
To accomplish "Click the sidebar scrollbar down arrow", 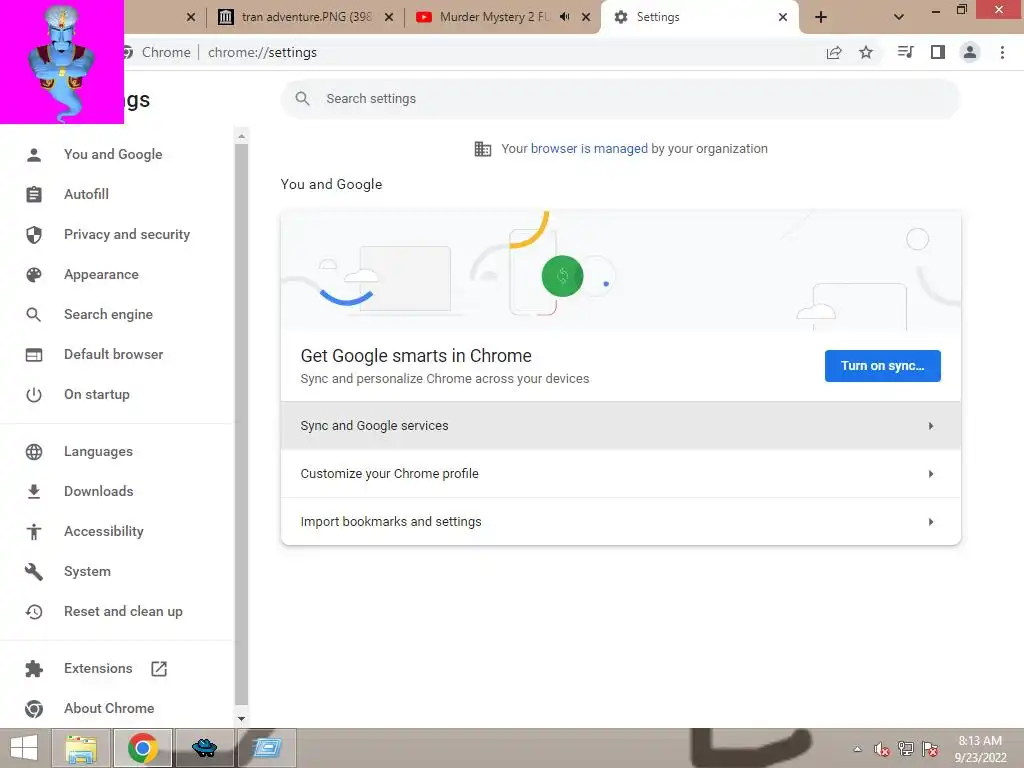I will tap(241, 718).
